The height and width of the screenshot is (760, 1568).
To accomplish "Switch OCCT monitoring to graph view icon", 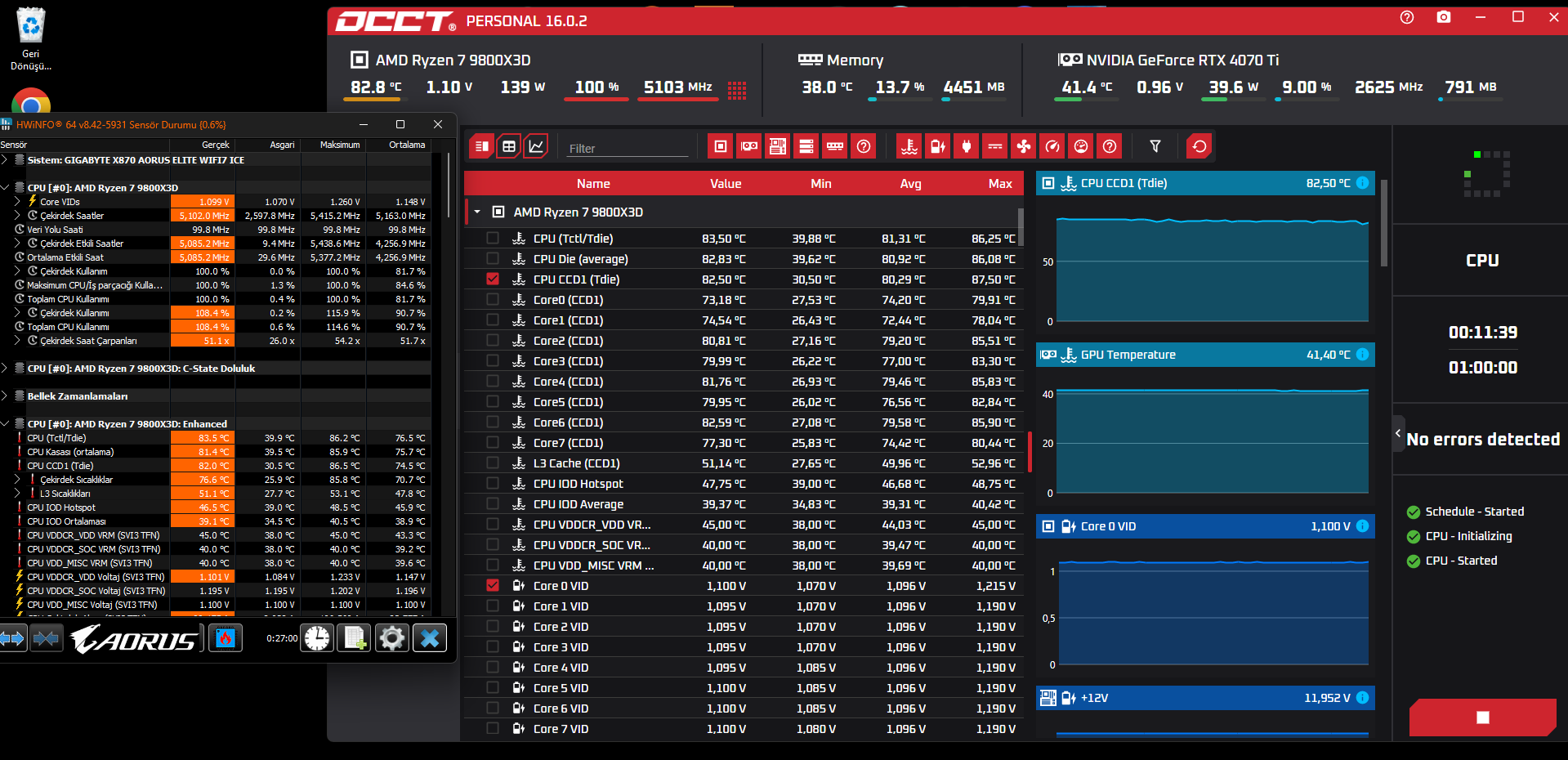I will (x=536, y=146).
